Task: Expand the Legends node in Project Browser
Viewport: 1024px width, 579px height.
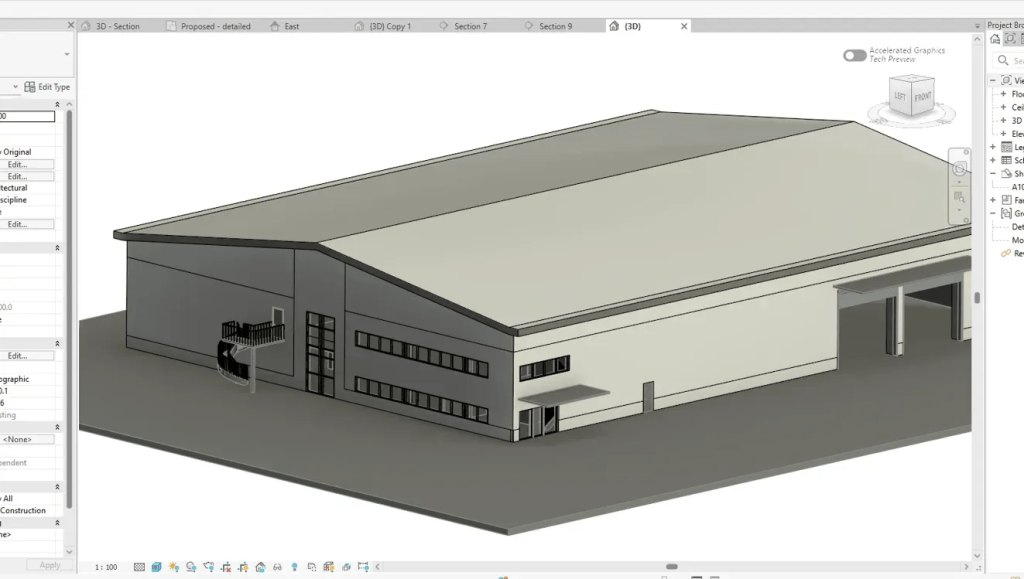Action: (x=993, y=147)
